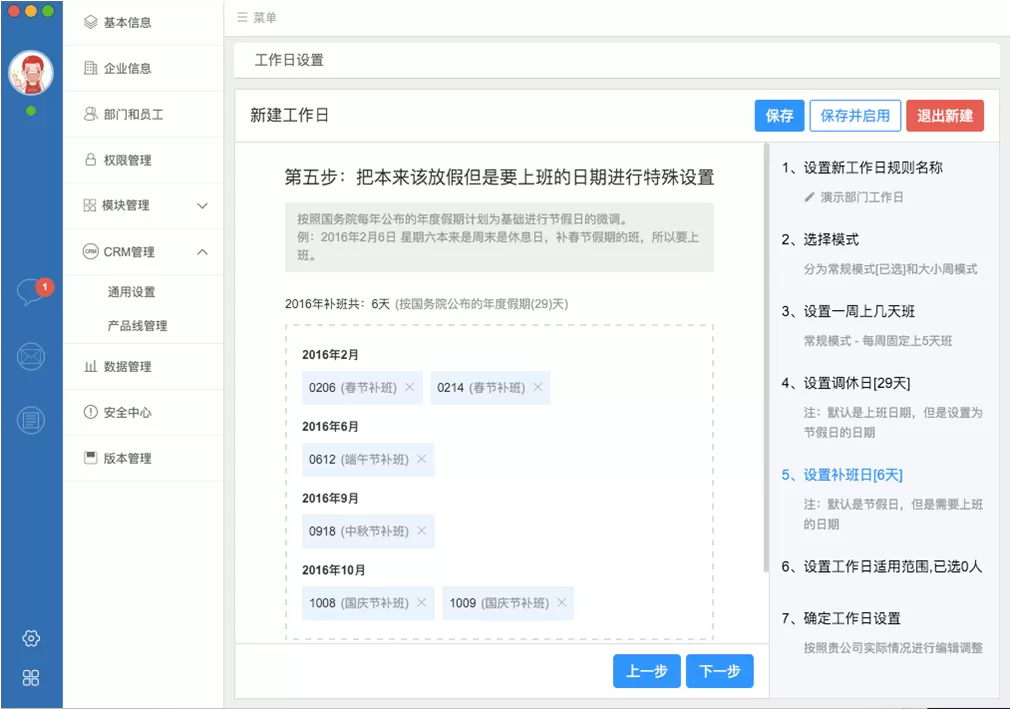
Task: Click the hamburger 菜单 icon
Action: point(242,17)
